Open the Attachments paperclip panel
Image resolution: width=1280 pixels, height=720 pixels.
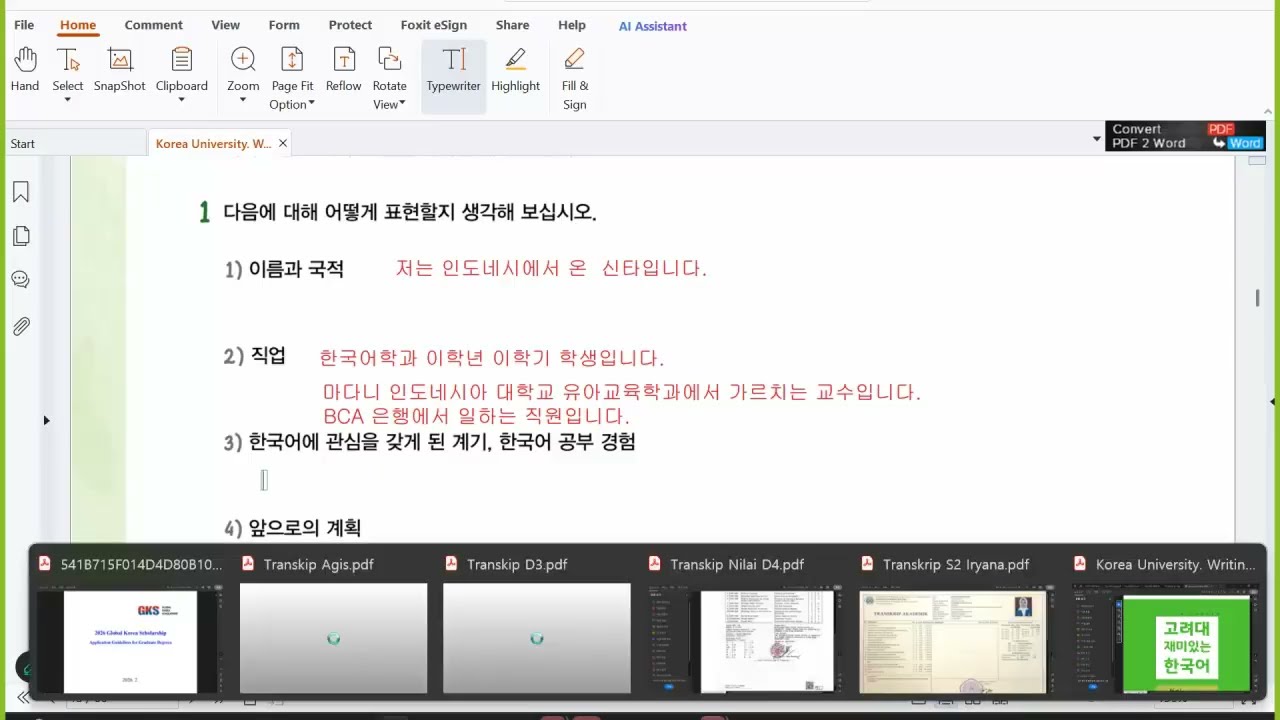[x=20, y=326]
